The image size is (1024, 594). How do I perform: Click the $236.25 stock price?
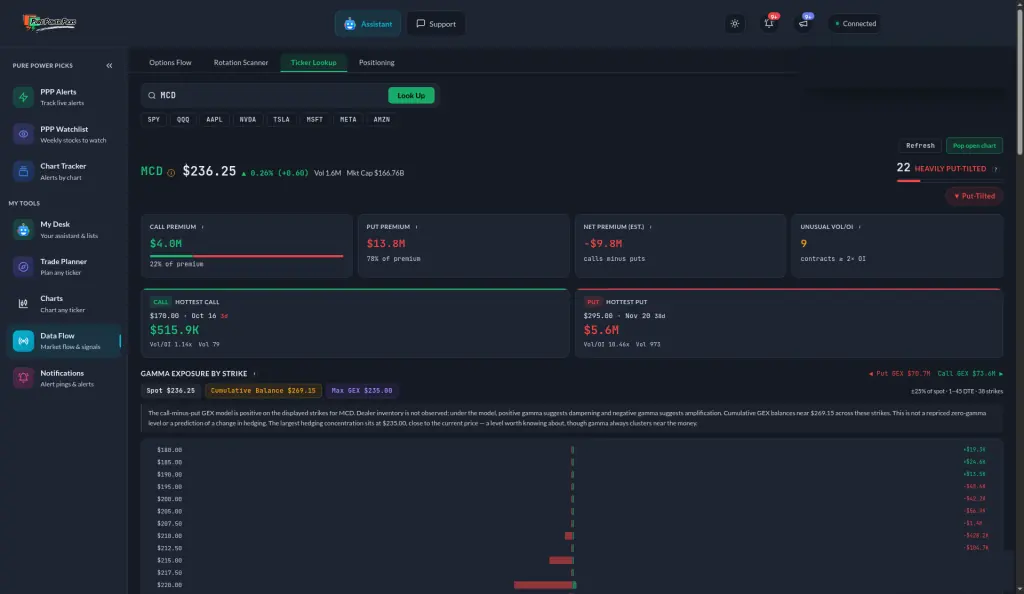point(209,172)
